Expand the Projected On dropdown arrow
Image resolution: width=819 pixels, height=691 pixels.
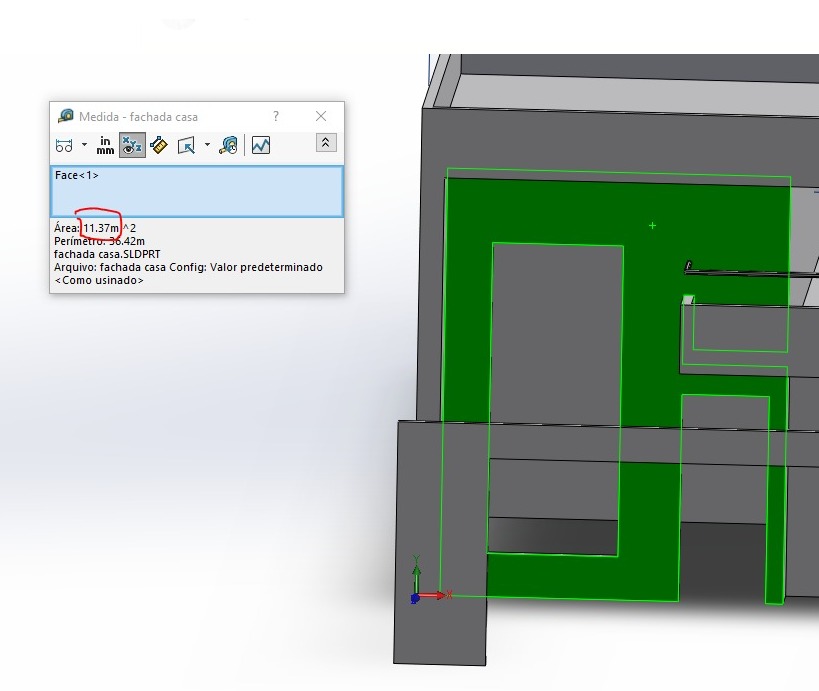[207, 145]
